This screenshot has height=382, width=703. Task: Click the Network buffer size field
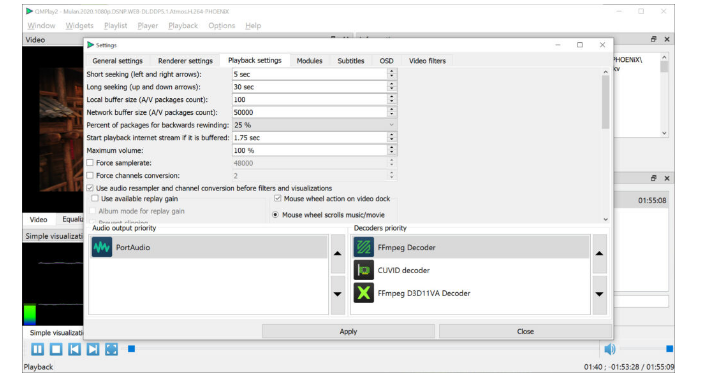point(309,112)
